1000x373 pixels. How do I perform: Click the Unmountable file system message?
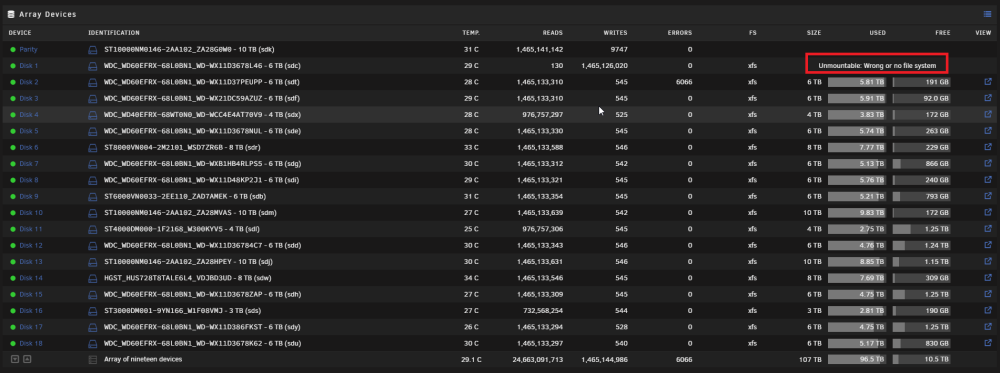point(877,66)
